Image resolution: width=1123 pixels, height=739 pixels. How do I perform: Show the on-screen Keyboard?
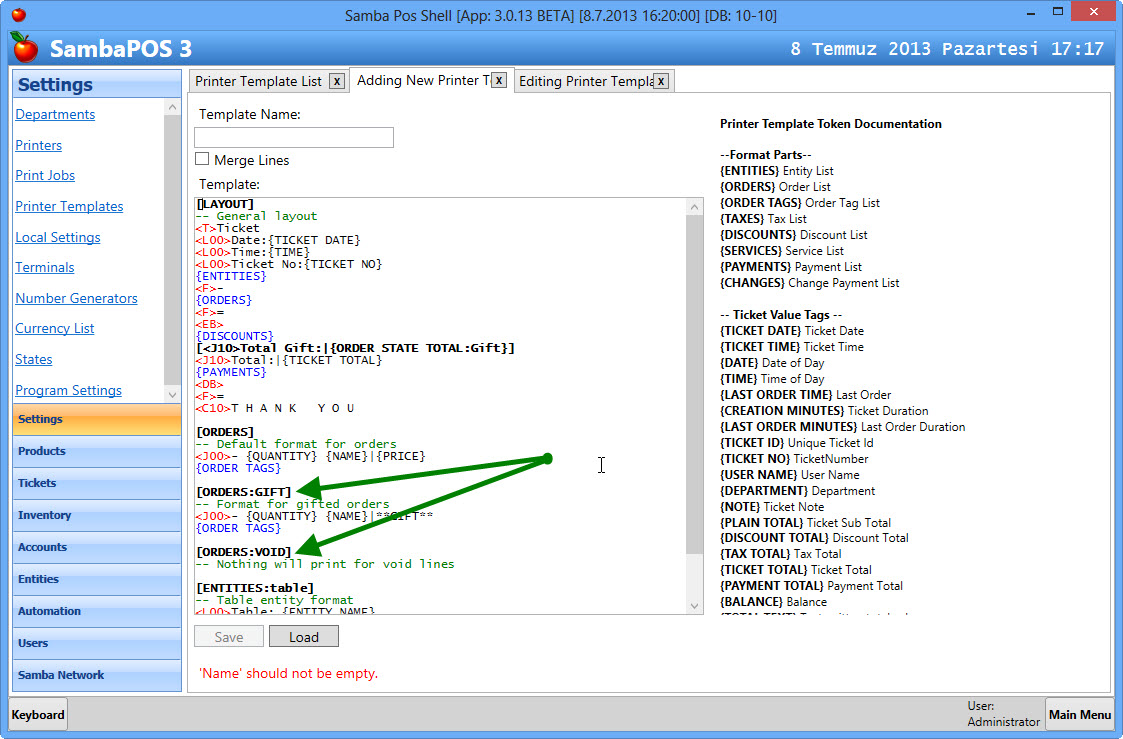(x=39, y=714)
